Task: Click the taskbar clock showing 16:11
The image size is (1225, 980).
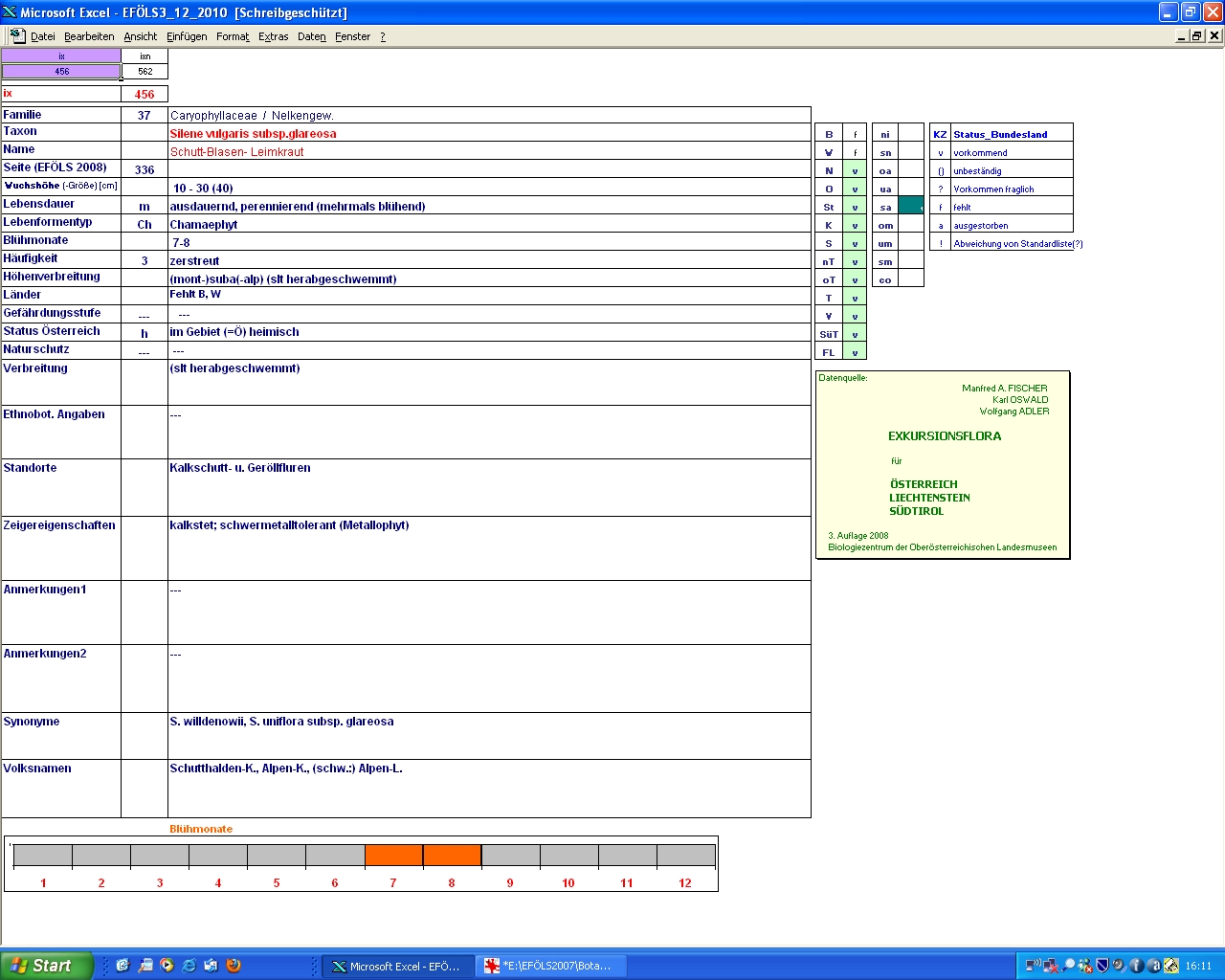Action: 1198,967
